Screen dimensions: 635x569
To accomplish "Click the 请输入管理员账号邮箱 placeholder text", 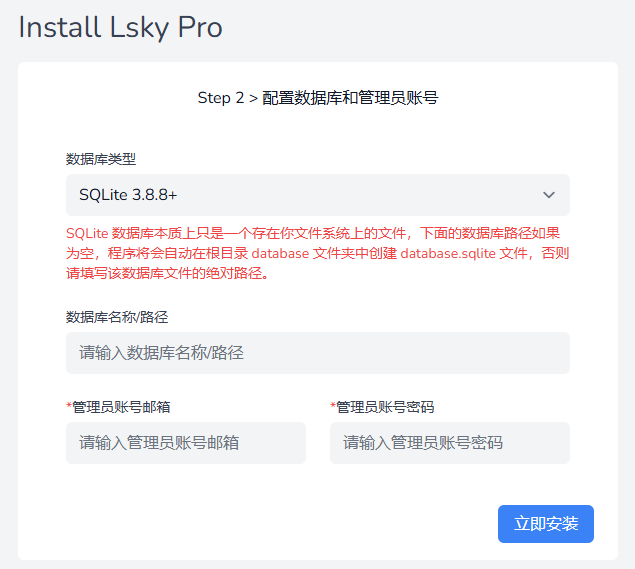I will (159, 443).
